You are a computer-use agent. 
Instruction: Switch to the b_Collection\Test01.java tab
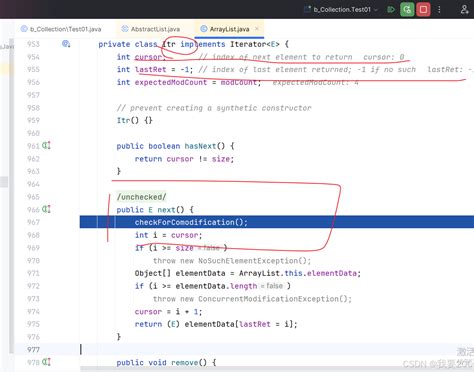tap(61, 29)
